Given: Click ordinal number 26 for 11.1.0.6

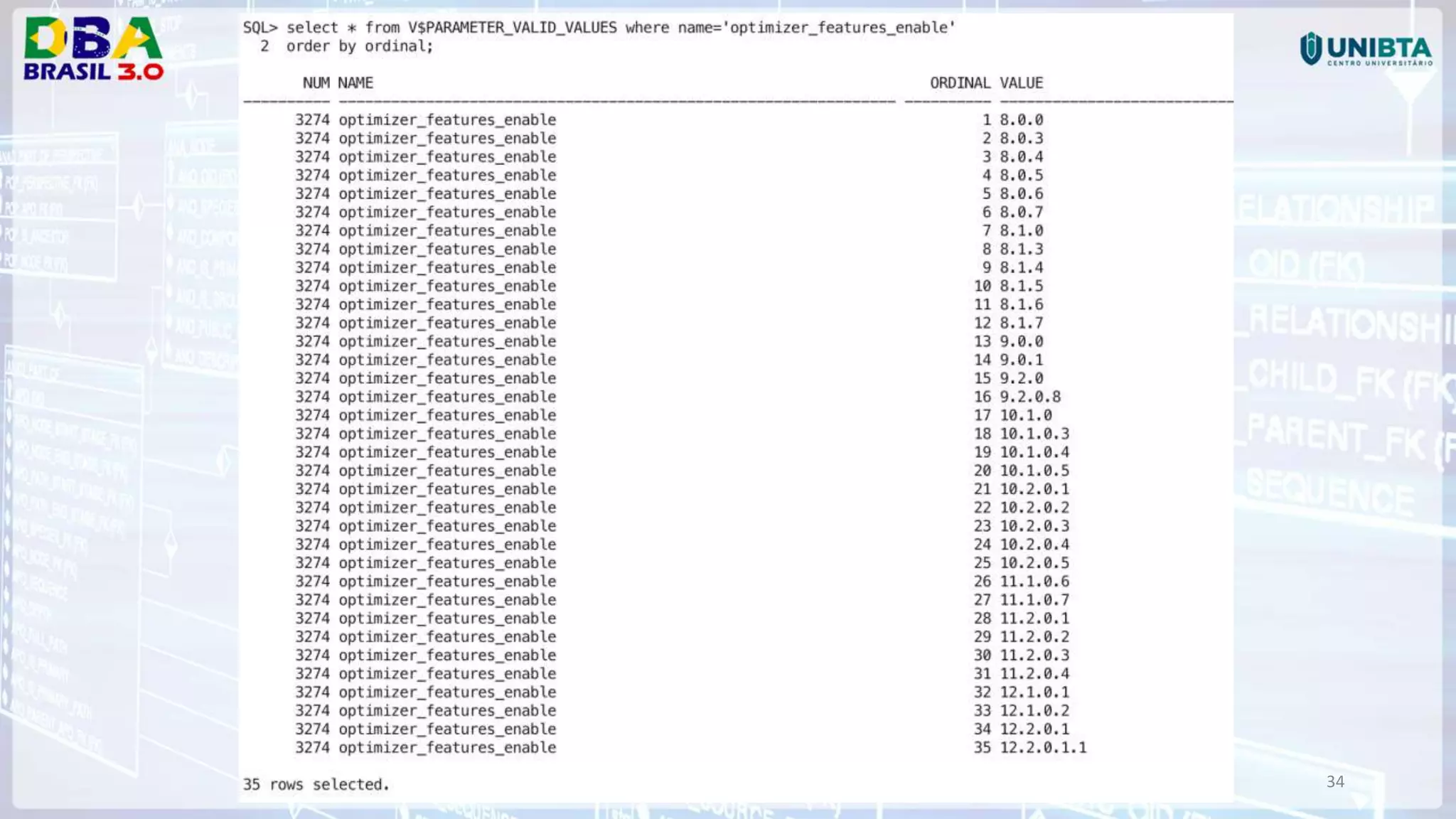Looking at the screenshot, I should tap(982, 581).
